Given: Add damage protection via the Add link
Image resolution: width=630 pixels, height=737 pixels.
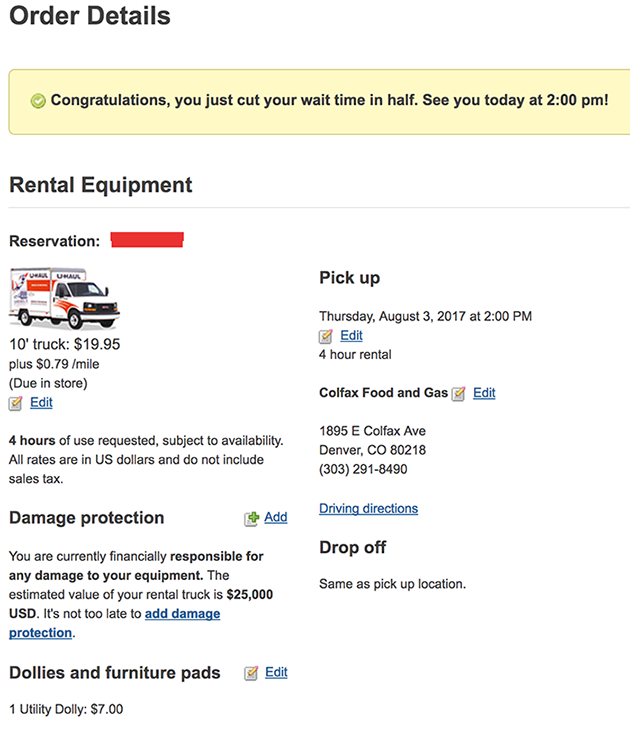Looking at the screenshot, I should (x=276, y=517).
